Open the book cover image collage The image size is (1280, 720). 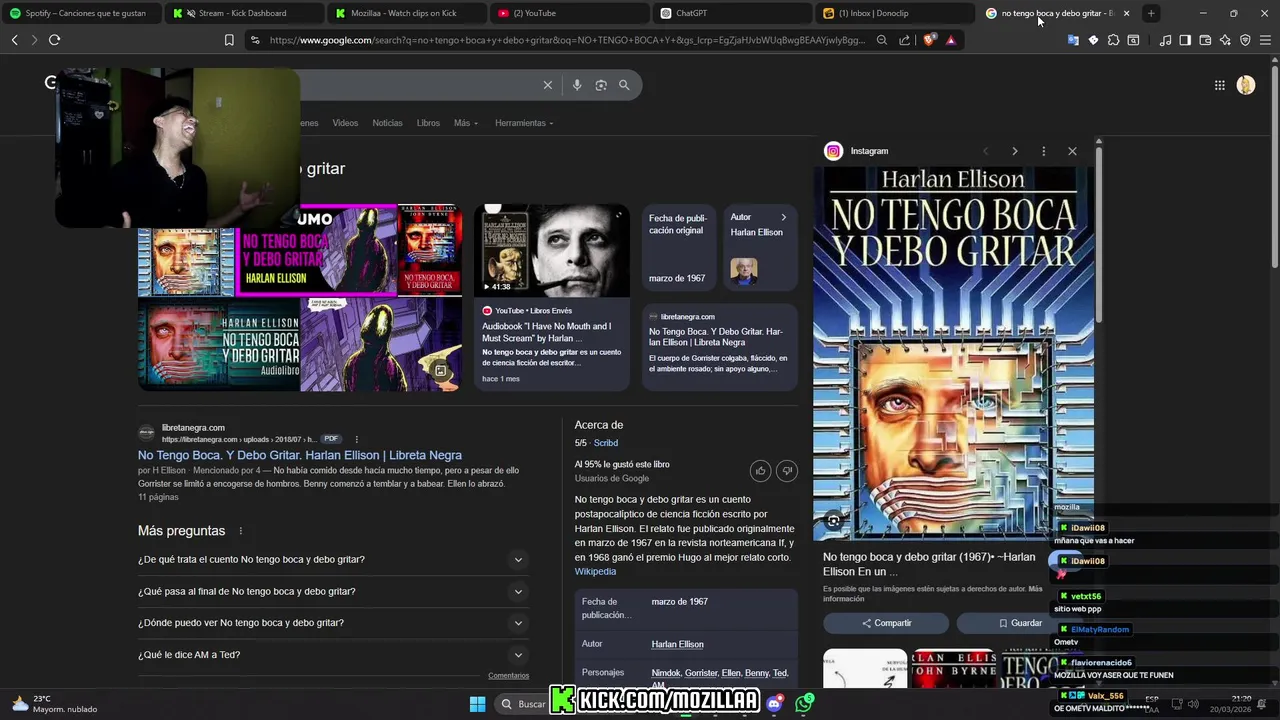[300, 298]
